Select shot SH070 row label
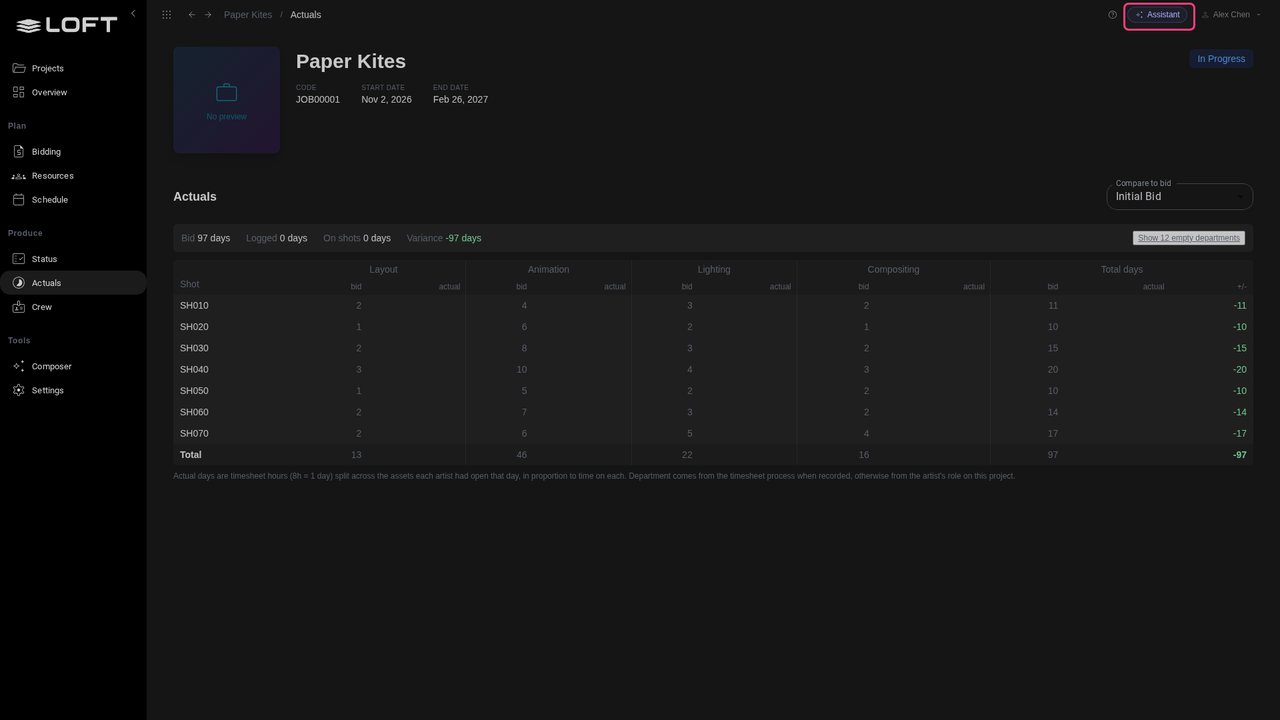Screen dimensions: 1280x720 coord(194,434)
